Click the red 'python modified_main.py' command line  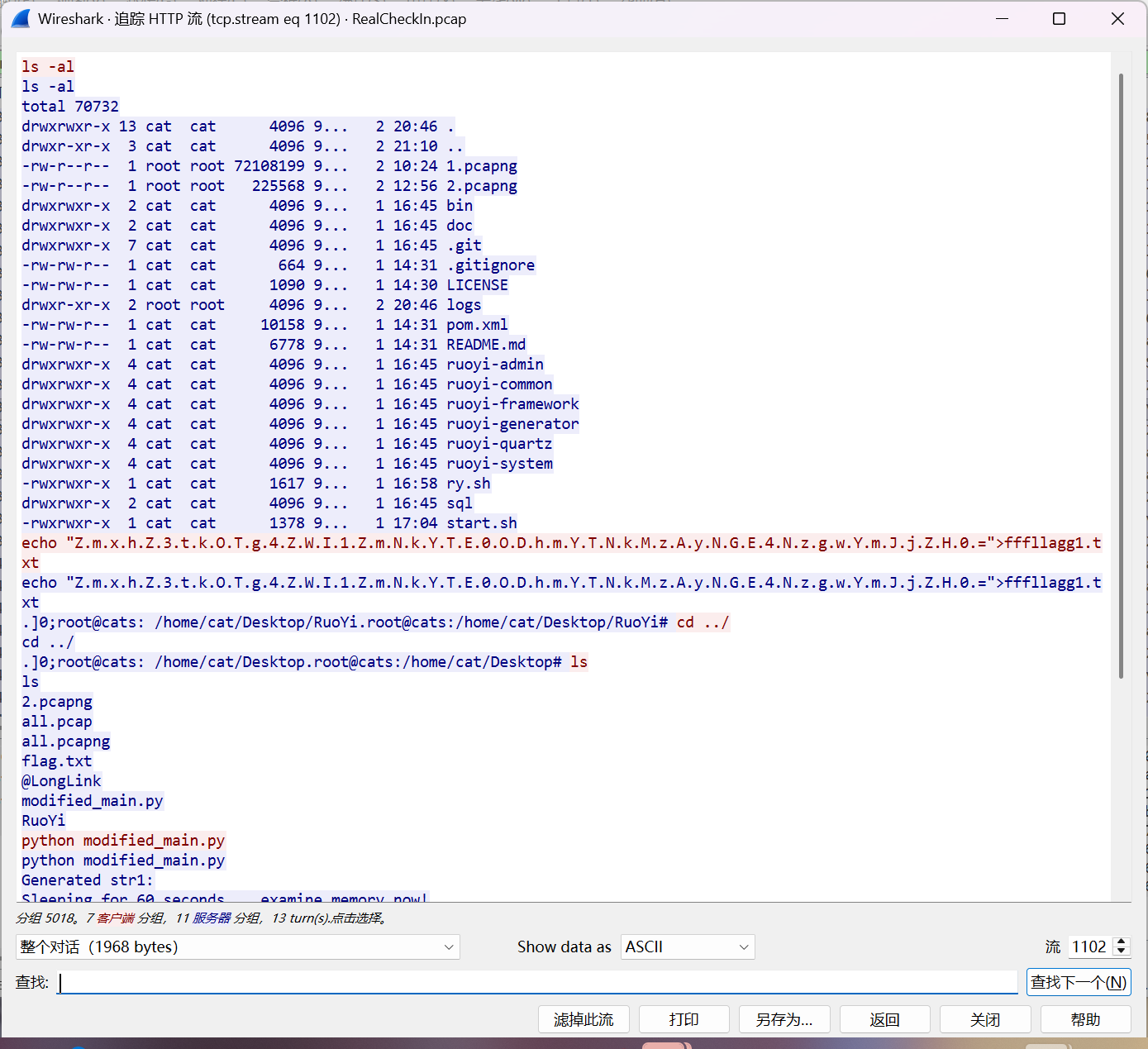pyautogui.click(x=123, y=840)
